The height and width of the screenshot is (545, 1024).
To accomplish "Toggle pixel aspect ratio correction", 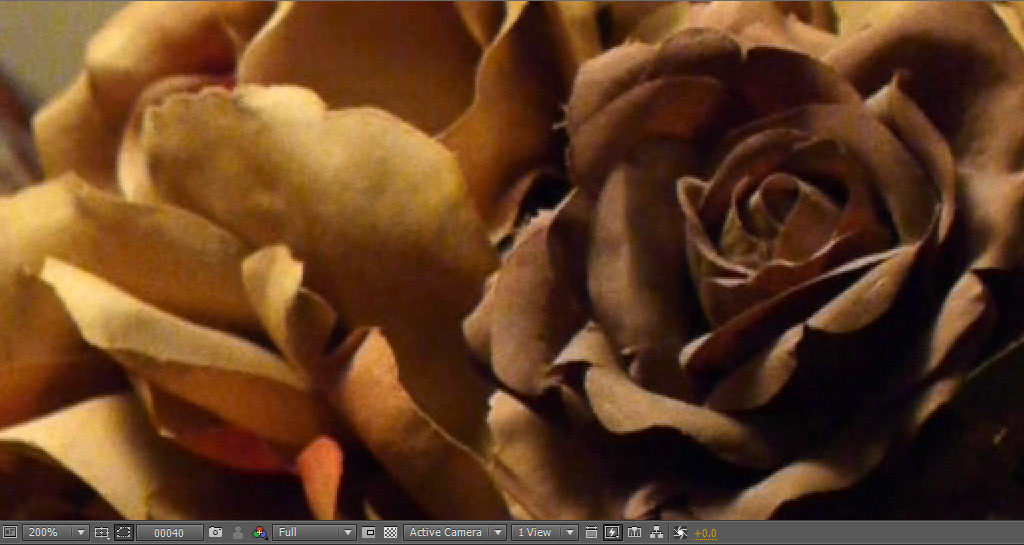I will (591, 533).
